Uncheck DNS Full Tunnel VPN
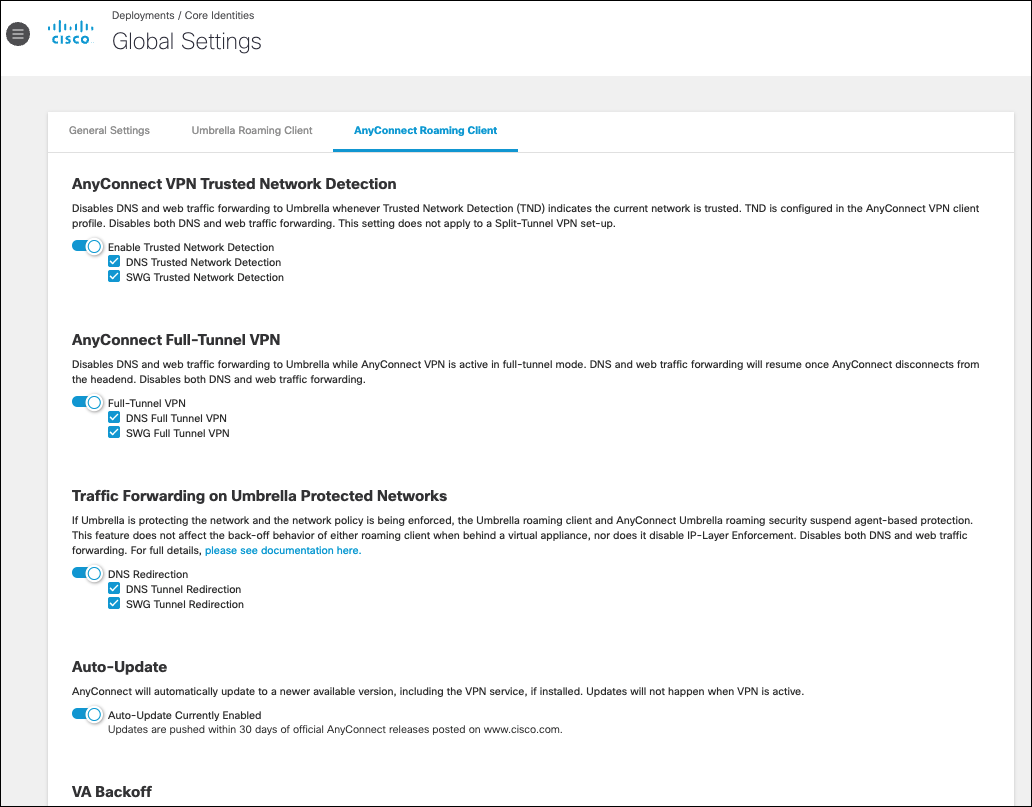The image size is (1032, 807). [114, 417]
